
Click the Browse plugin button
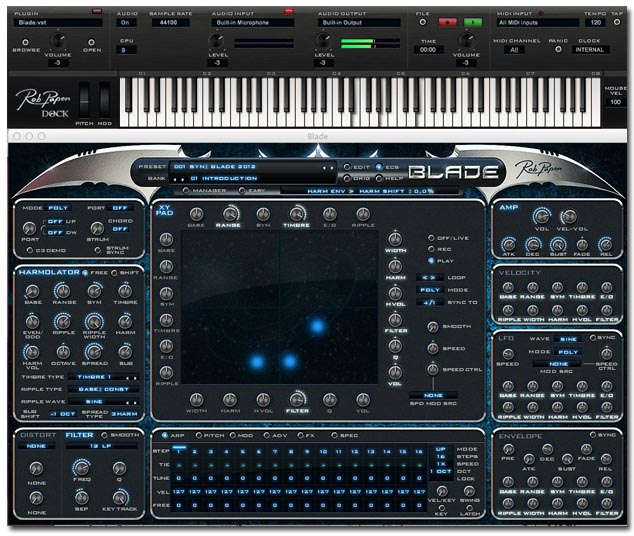coord(25,42)
